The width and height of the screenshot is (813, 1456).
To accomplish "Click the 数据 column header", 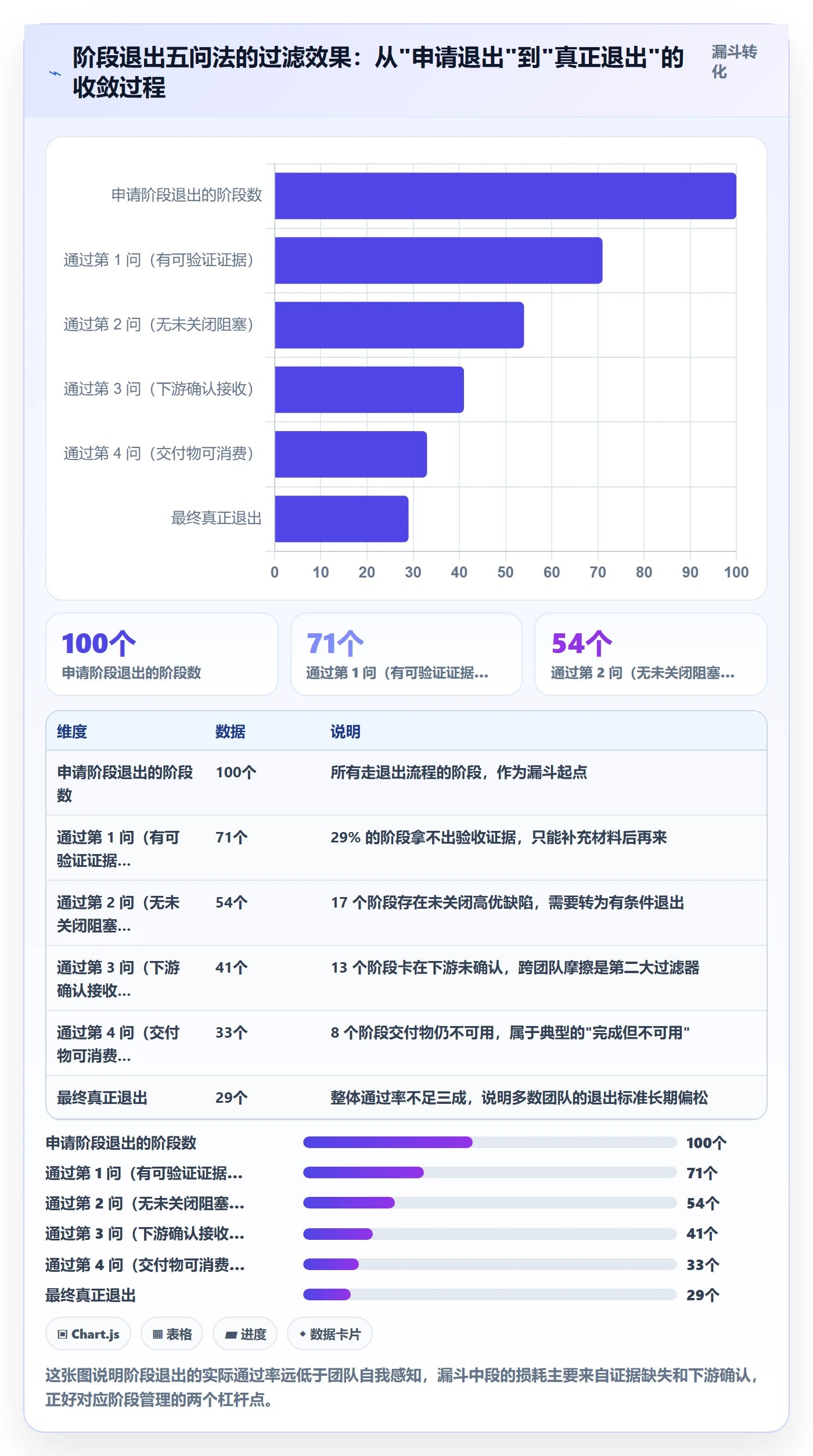I will (231, 731).
